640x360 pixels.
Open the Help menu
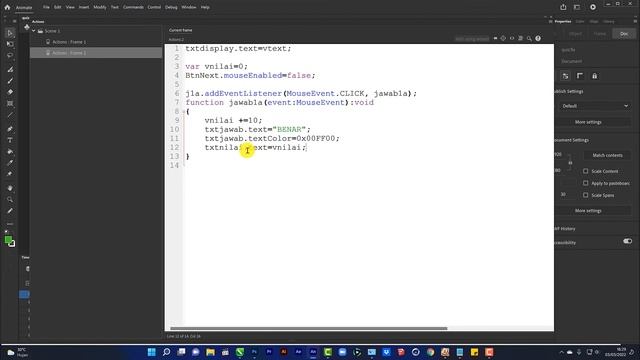pos(205,7)
